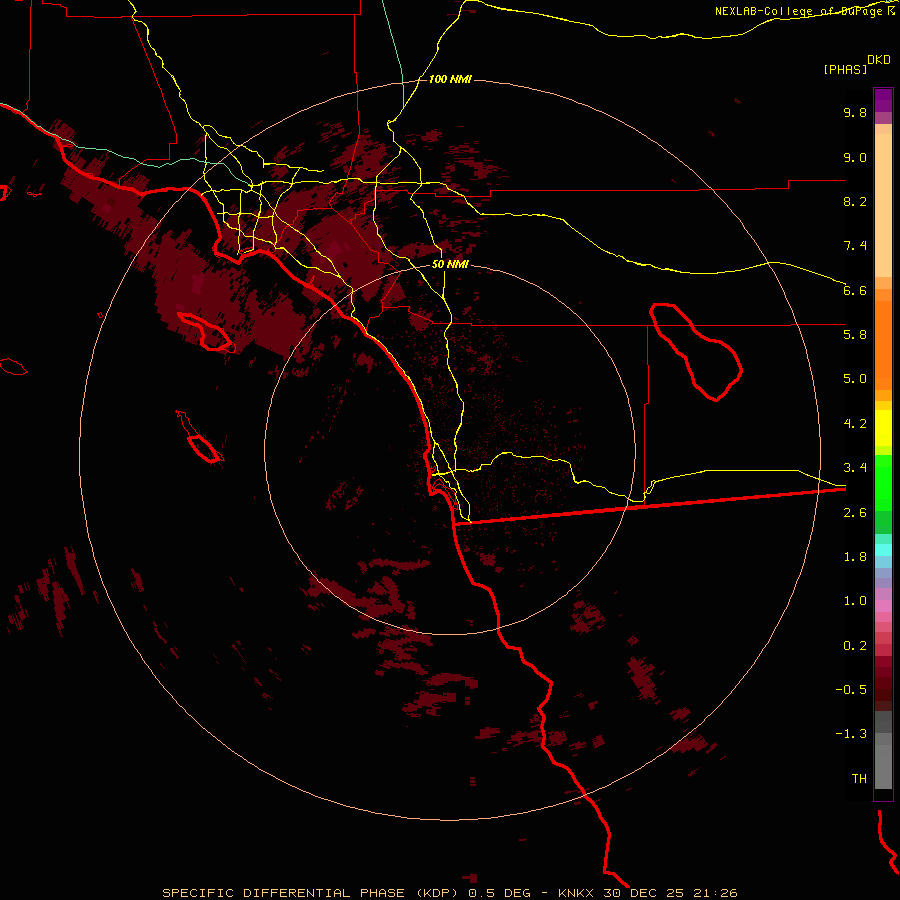Select the 1.0 value on color scale
Image resolution: width=900 pixels, height=900 pixels.
[855, 601]
